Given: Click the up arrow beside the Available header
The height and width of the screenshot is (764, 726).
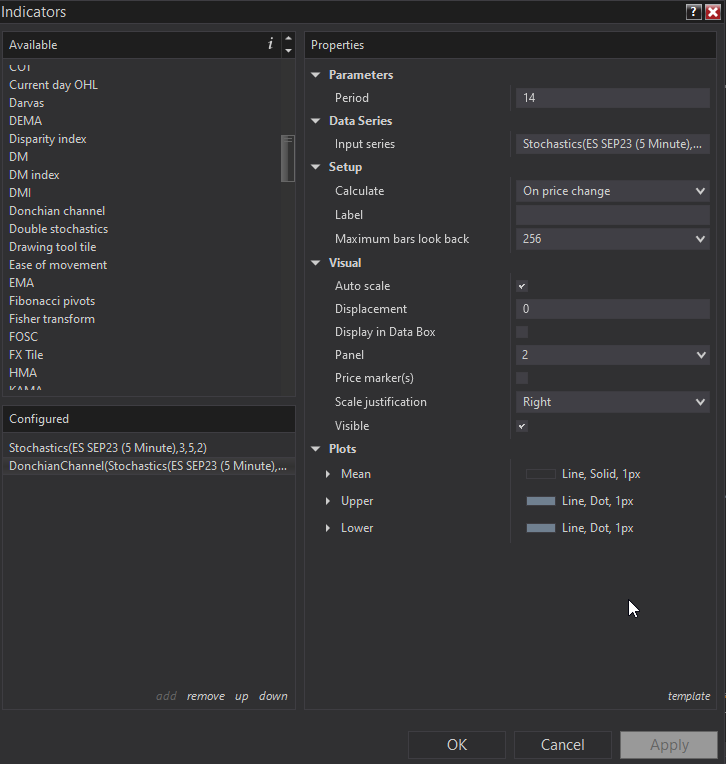Looking at the screenshot, I should [x=288, y=38].
